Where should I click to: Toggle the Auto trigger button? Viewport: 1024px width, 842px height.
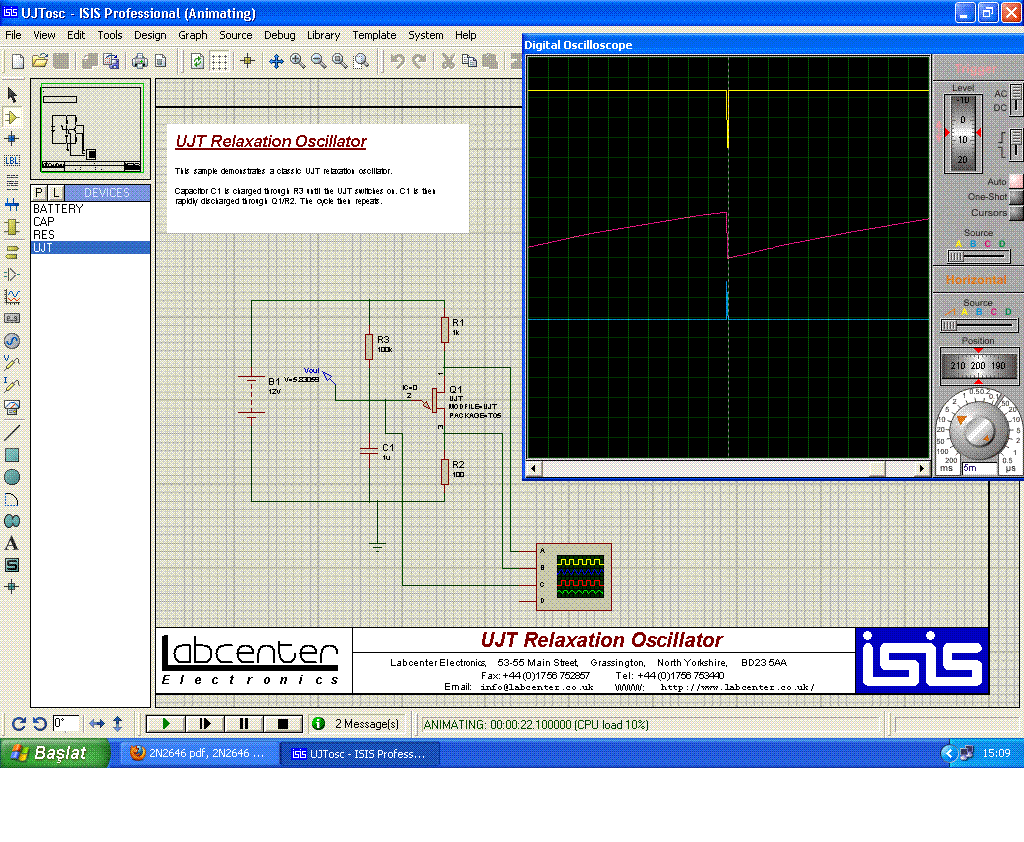[x=1016, y=181]
